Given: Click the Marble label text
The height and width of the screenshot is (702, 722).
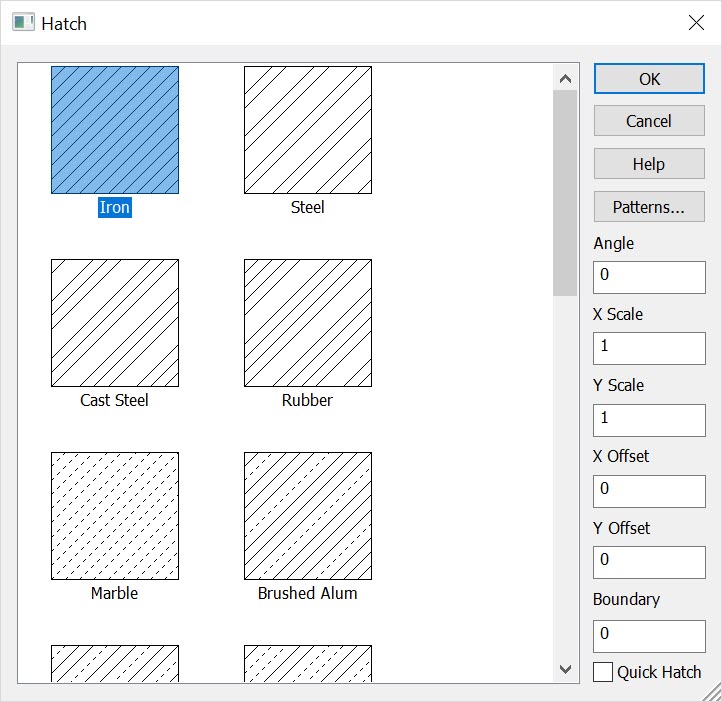Looking at the screenshot, I should pyautogui.click(x=114, y=593).
